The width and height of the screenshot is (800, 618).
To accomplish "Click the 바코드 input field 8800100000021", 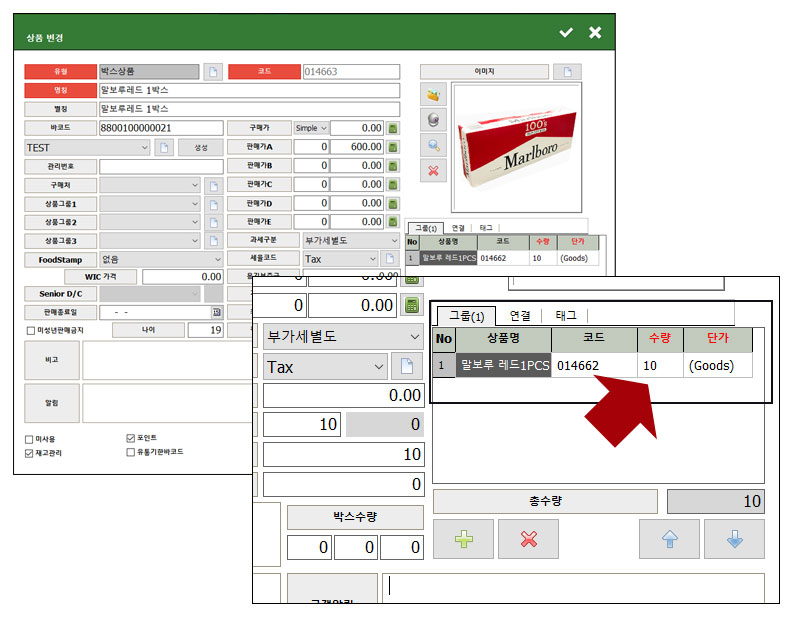I will pyautogui.click(x=161, y=128).
